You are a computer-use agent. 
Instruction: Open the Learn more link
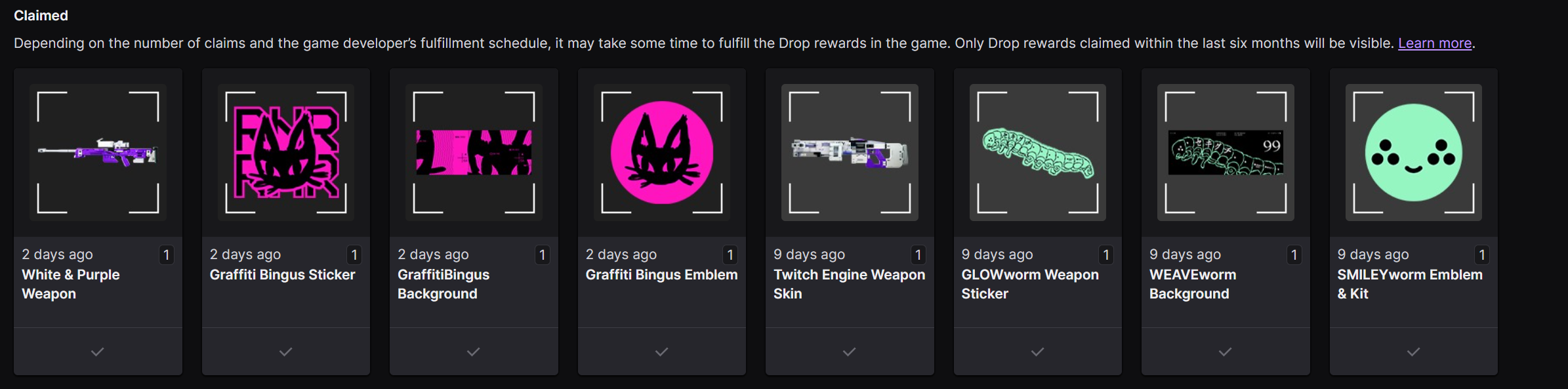1435,43
